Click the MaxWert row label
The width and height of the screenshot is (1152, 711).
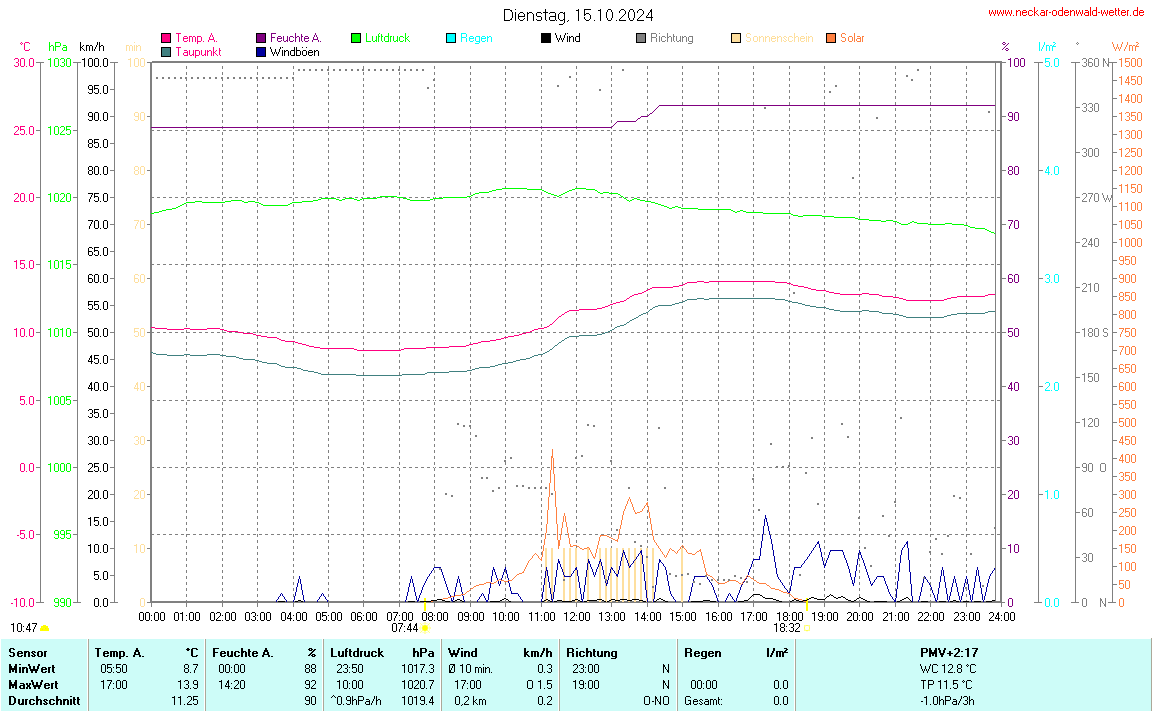[32, 684]
